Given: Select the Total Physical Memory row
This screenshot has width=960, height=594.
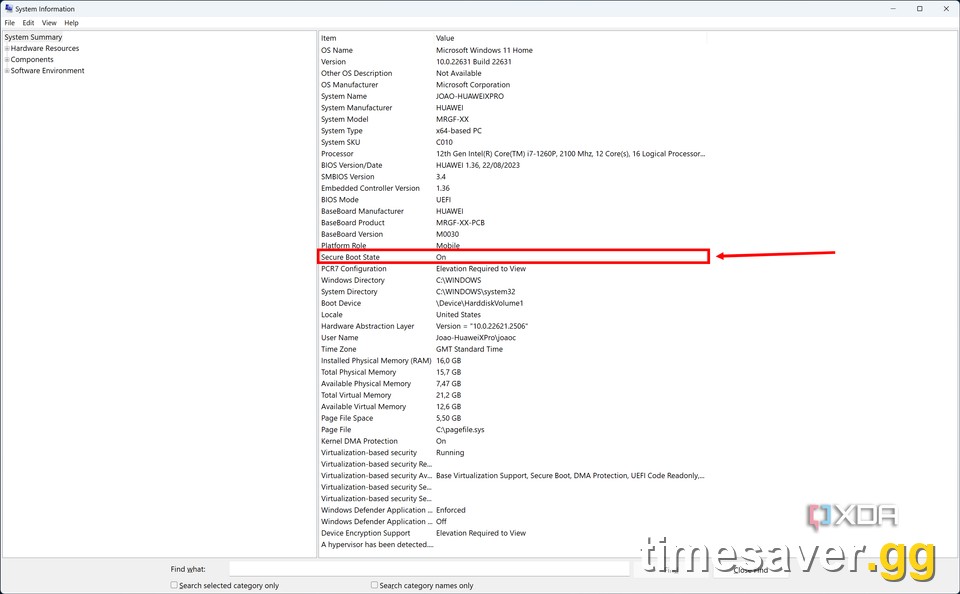Looking at the screenshot, I should tap(512, 372).
